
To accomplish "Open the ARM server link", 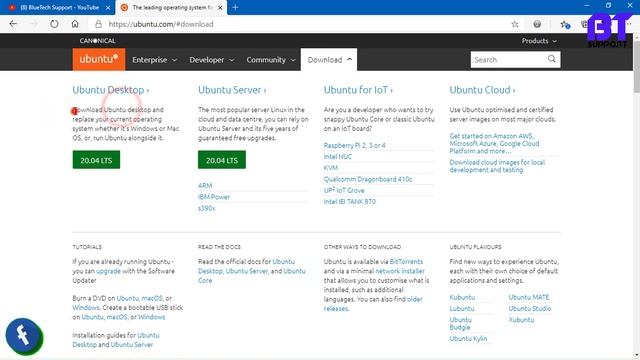I will tap(205, 185).
